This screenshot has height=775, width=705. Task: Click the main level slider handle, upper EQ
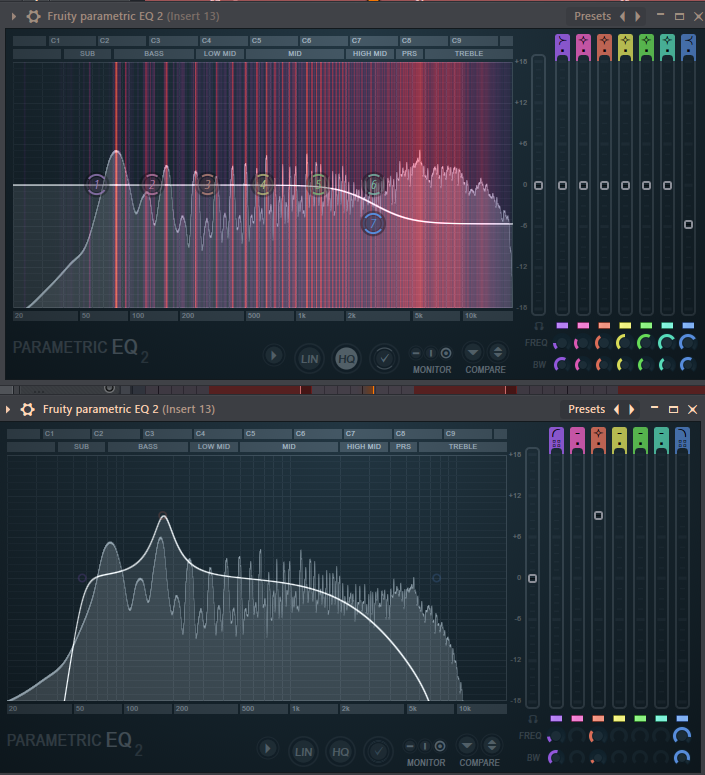click(539, 185)
